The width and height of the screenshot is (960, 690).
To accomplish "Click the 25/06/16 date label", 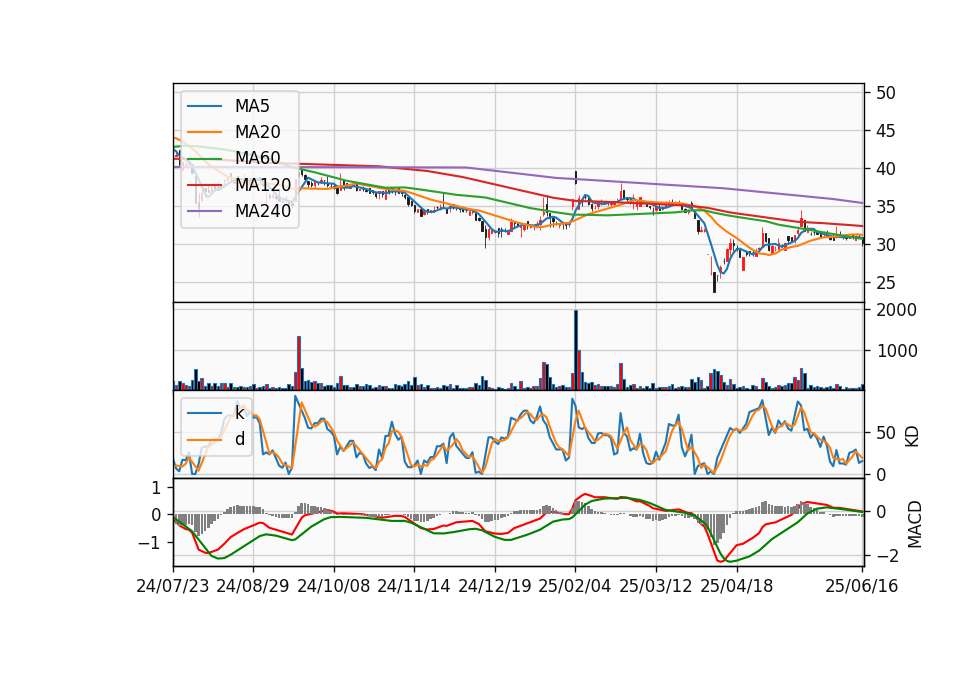I will click(861, 586).
